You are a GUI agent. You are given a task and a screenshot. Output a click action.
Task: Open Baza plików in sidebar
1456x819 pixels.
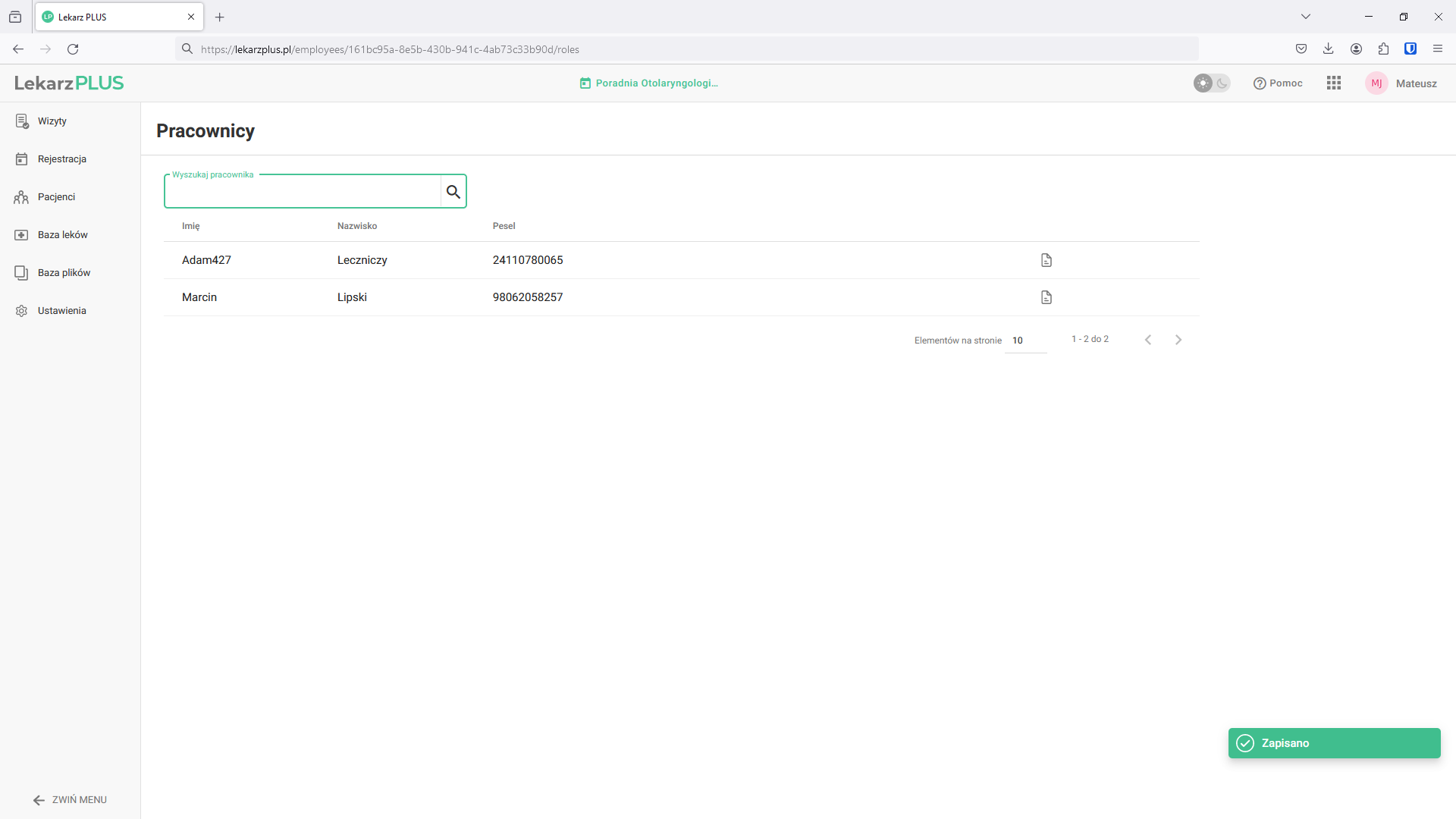pyautogui.click(x=64, y=273)
